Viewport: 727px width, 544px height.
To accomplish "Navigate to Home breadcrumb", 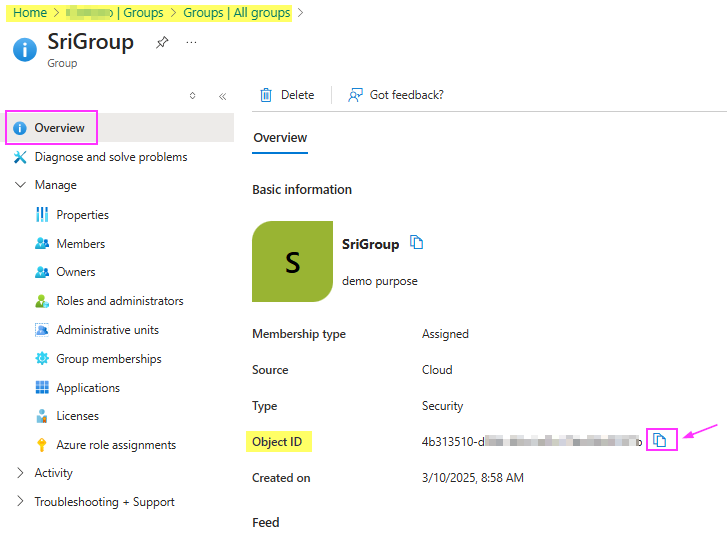I will [x=30, y=13].
